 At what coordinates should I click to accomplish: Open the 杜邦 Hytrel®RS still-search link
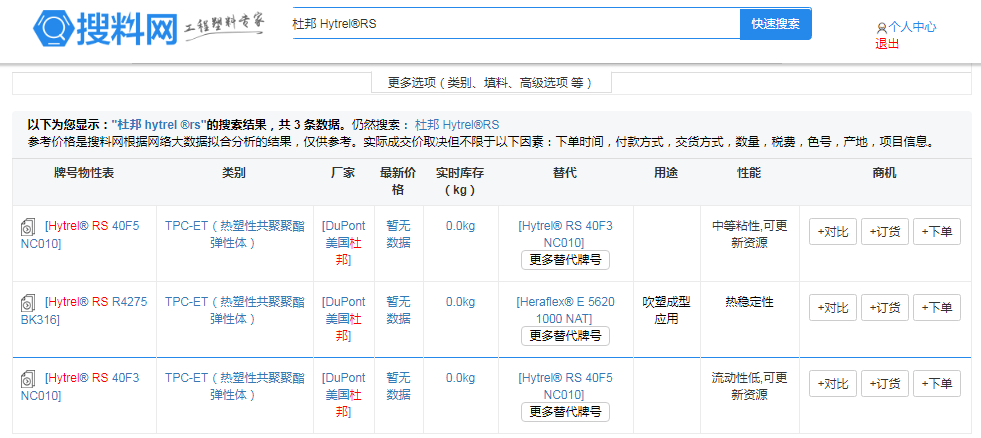pos(456,125)
